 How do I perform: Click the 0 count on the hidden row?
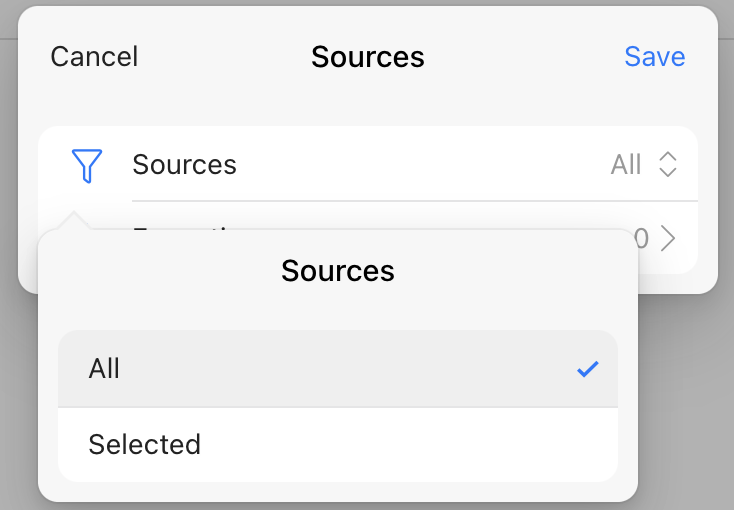click(642, 238)
